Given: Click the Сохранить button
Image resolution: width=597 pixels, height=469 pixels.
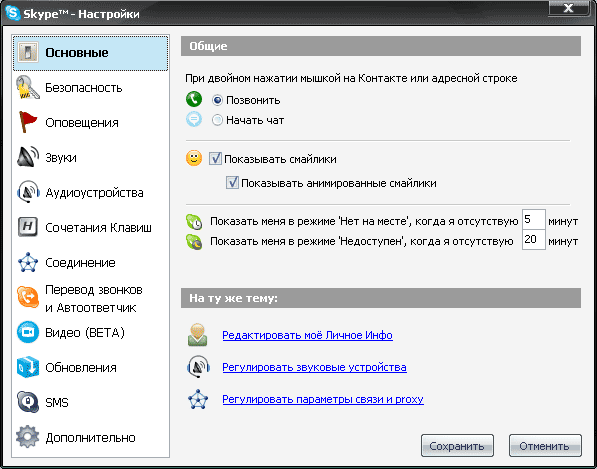Looking at the screenshot, I should tap(457, 445).
